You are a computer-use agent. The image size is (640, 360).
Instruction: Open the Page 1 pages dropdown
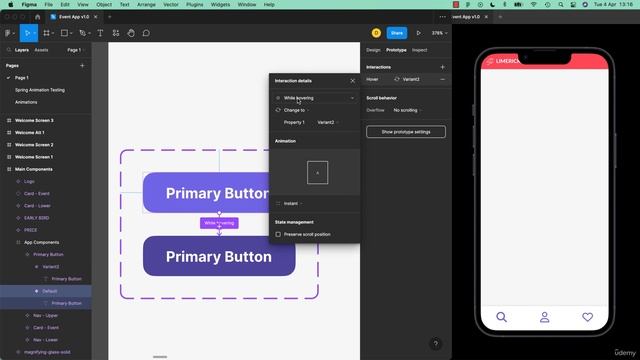coord(76,50)
